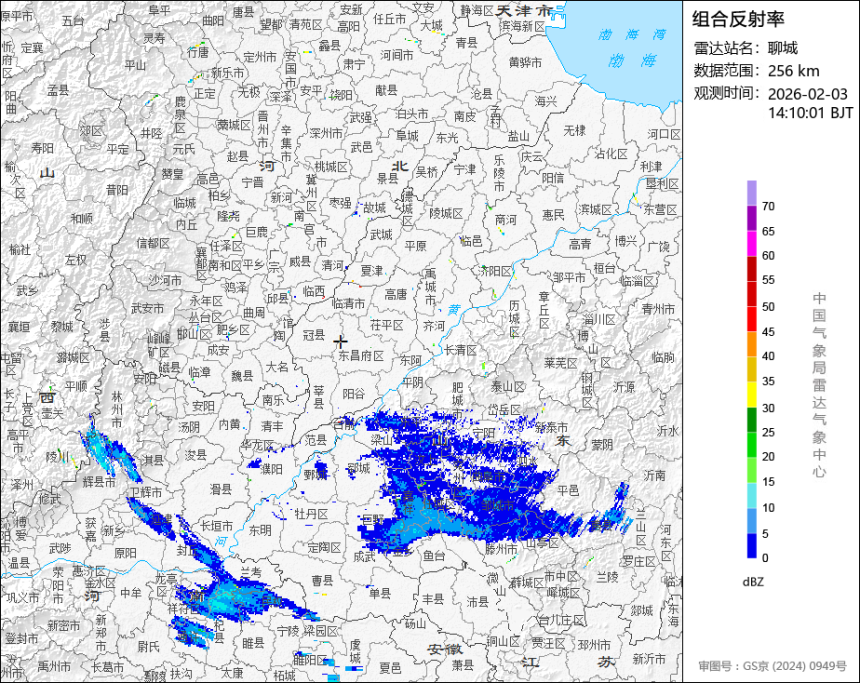Click the 平原 map label
Image resolution: width=860 pixels, height=683 pixels.
click(415, 245)
